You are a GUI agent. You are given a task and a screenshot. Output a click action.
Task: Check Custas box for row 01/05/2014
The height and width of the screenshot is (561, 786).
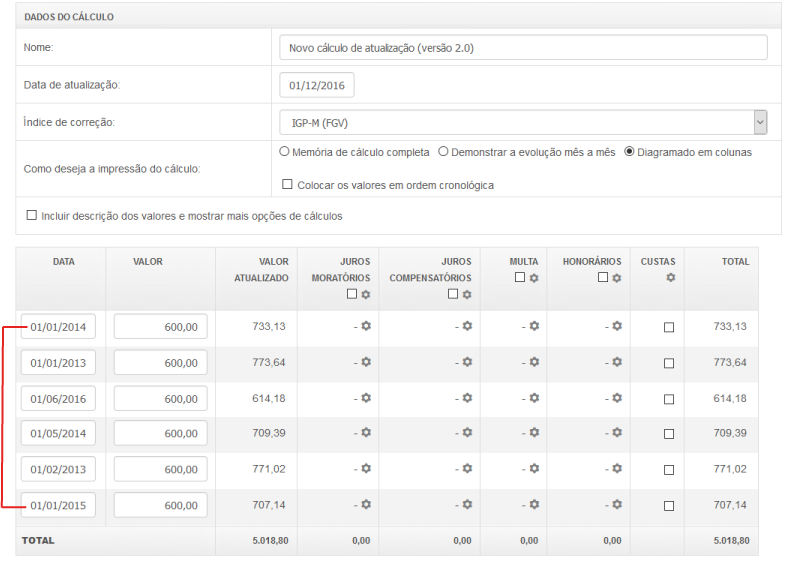point(669,434)
